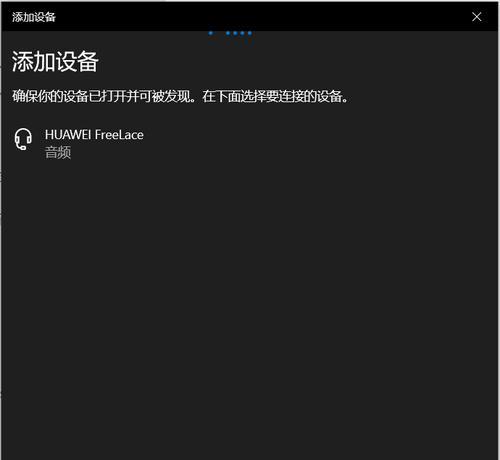Click the headset icon for HUAWEI FreeLace
The image size is (500, 460).
[x=23, y=139]
